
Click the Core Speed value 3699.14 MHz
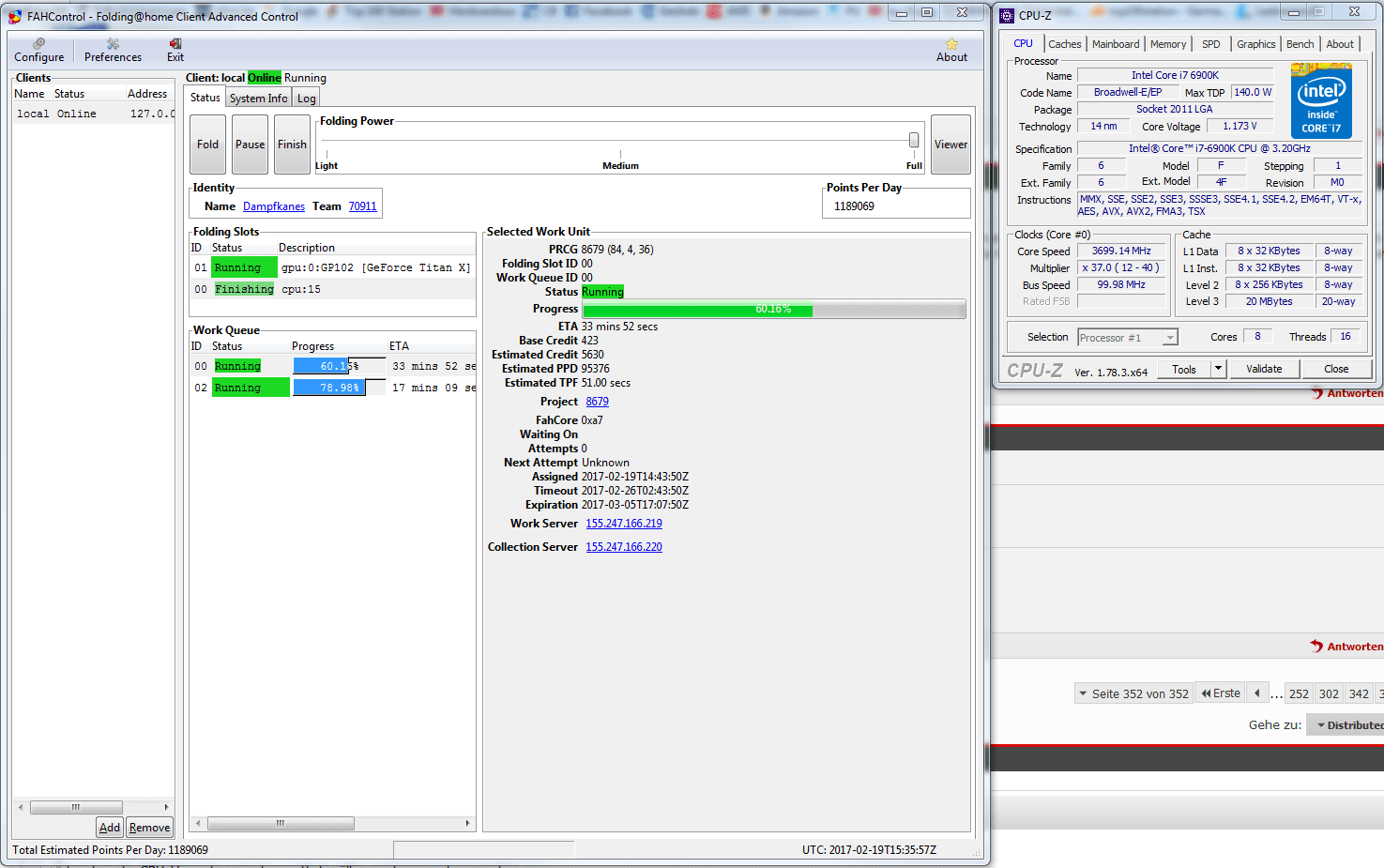[x=1121, y=251]
